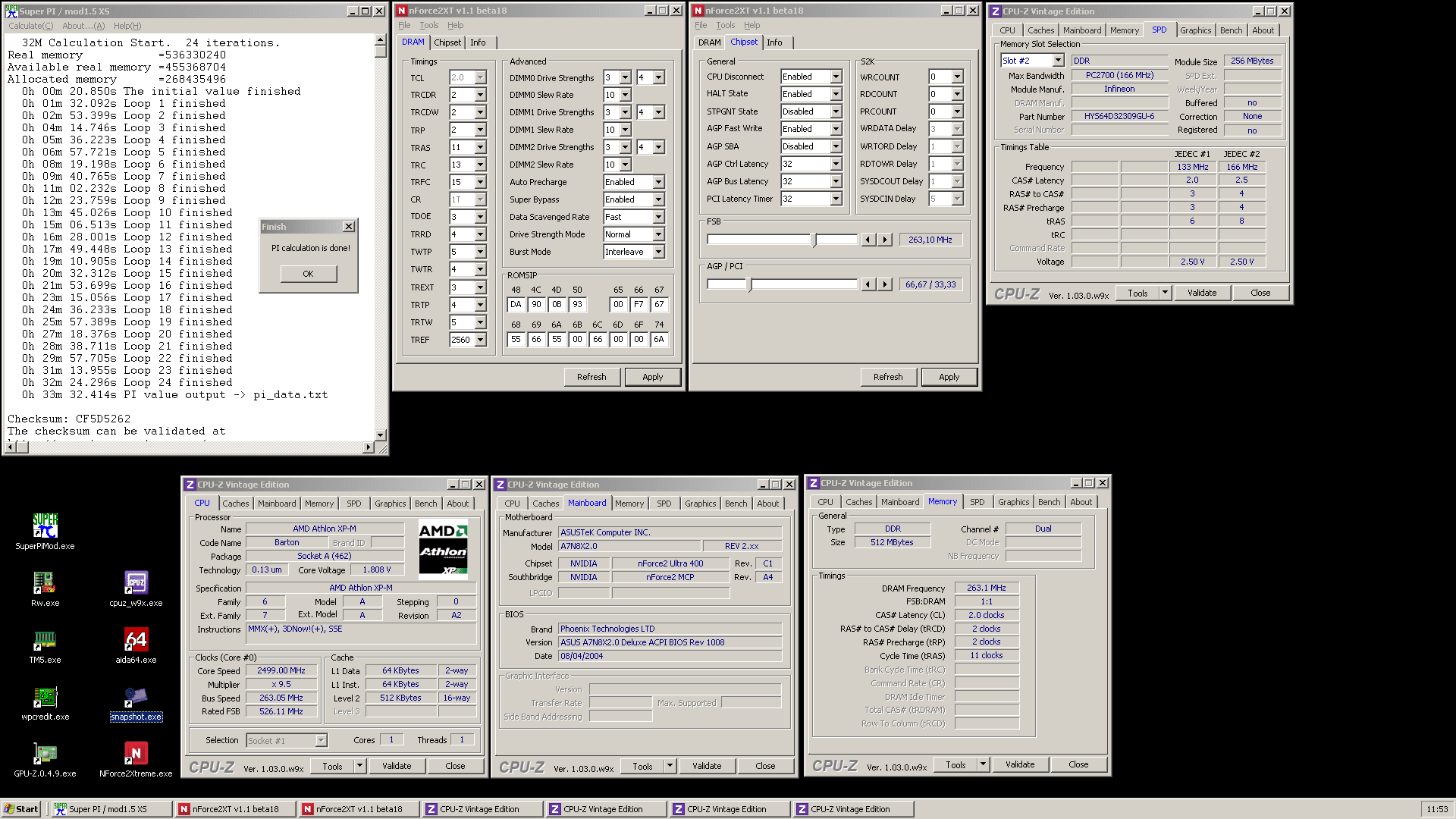Switch to first nForce2XT taskbar item
The image size is (1456, 819).
pos(235,809)
